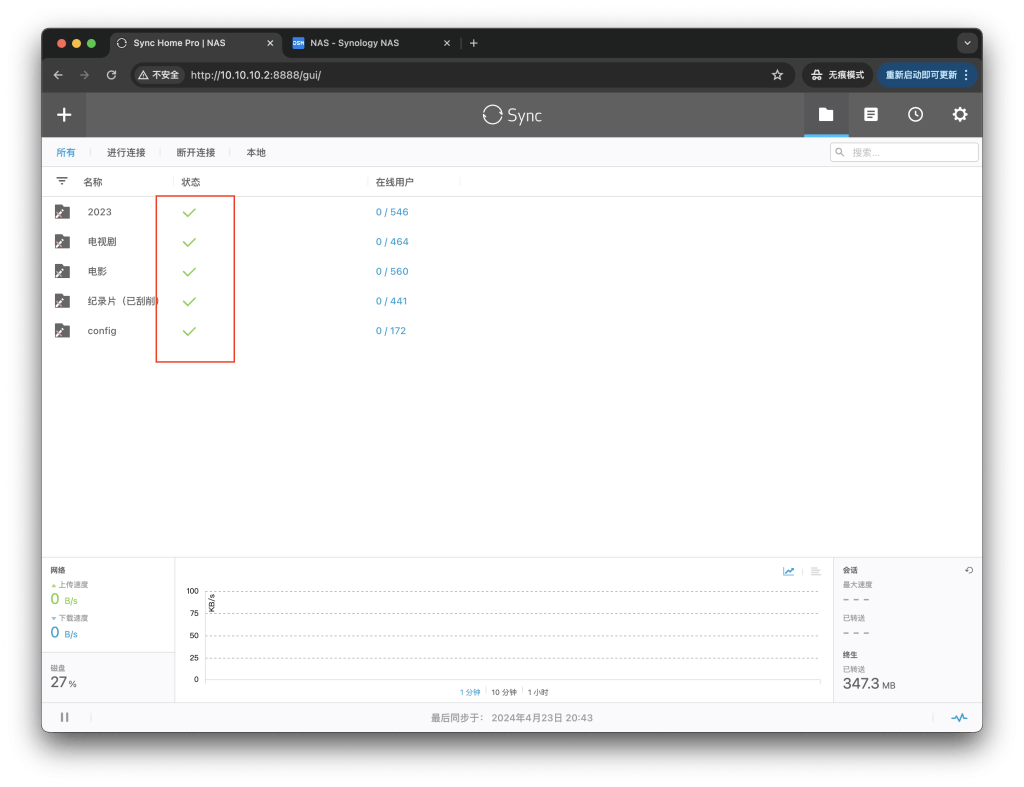Close the NAS - Synology NAS tab

(x=447, y=43)
